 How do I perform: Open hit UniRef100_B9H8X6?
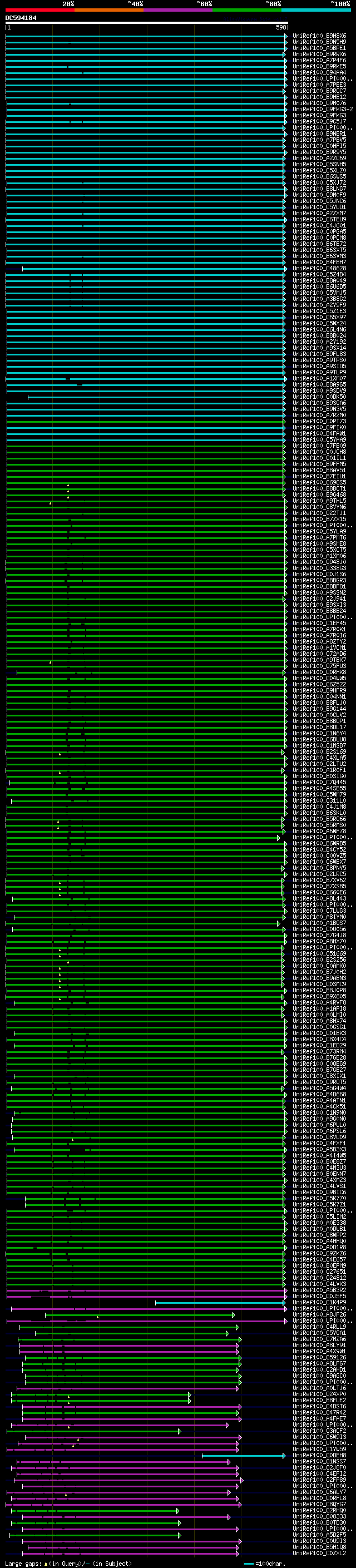point(319,36)
